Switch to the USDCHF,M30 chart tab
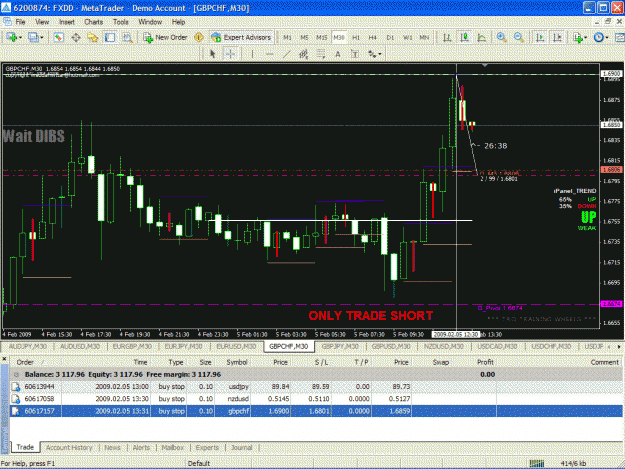The height and width of the screenshot is (469, 625). coord(551,346)
